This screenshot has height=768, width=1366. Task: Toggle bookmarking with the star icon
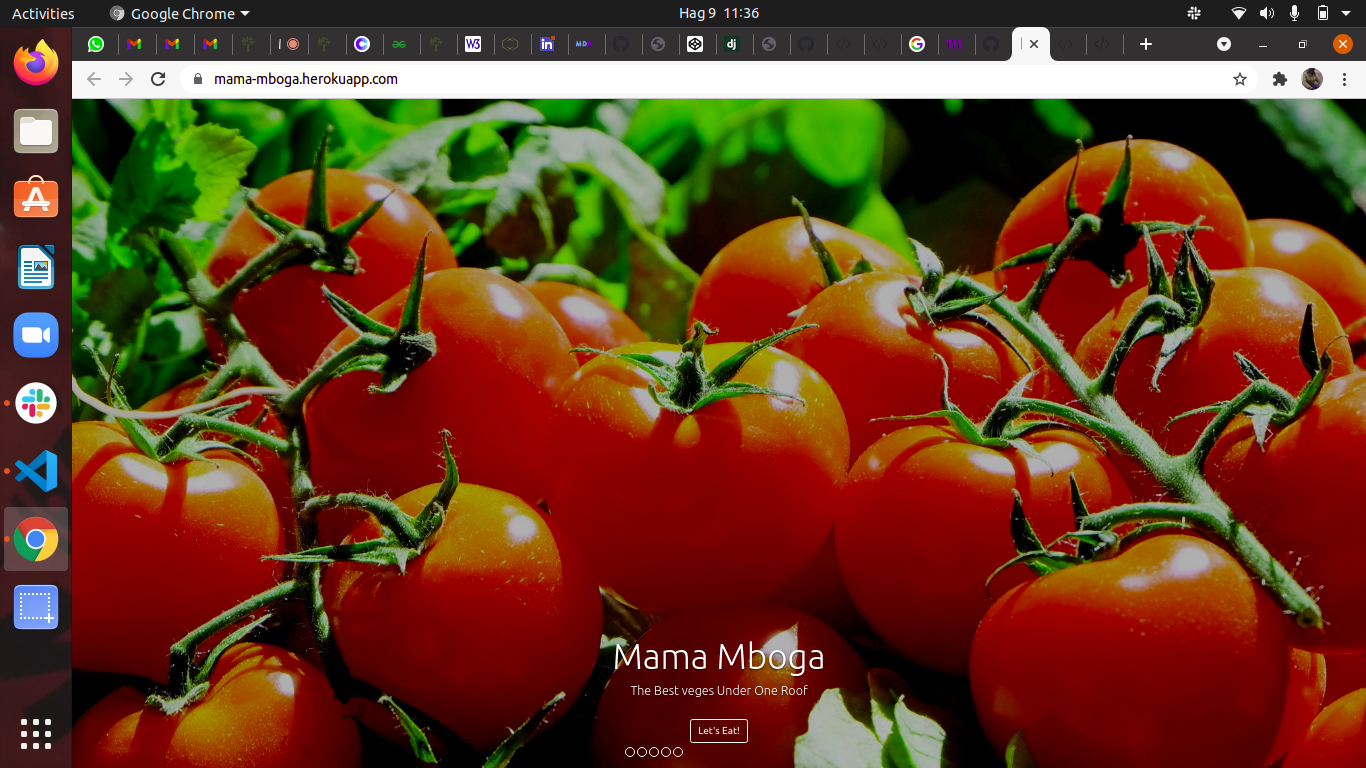(x=1240, y=78)
